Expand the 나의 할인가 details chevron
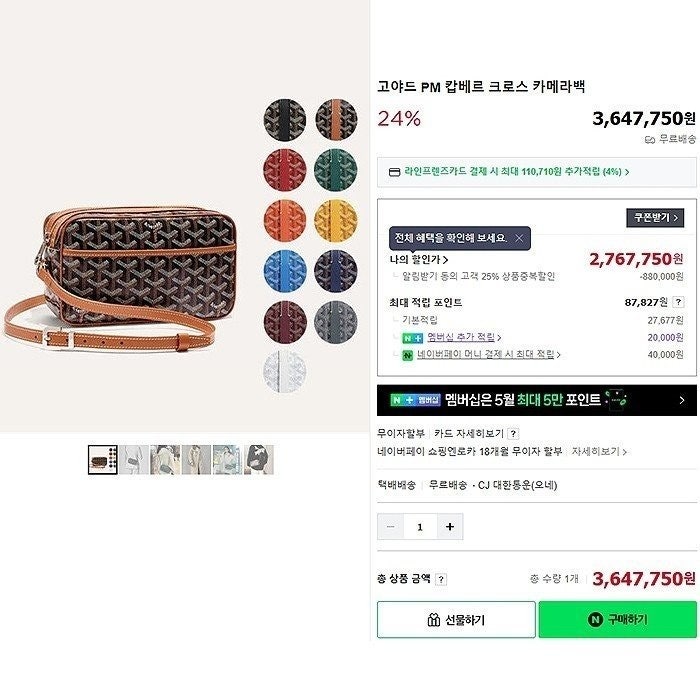The width and height of the screenshot is (700, 700). 446,259
